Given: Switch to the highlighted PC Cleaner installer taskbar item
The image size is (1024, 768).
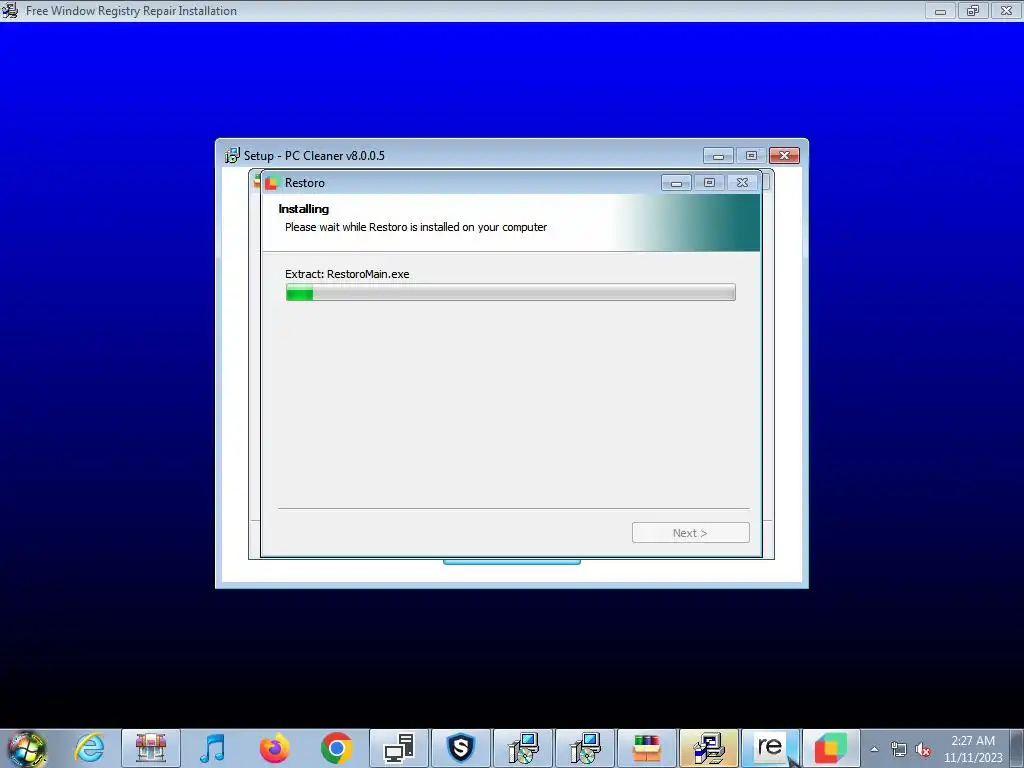Looking at the screenshot, I should (709, 748).
